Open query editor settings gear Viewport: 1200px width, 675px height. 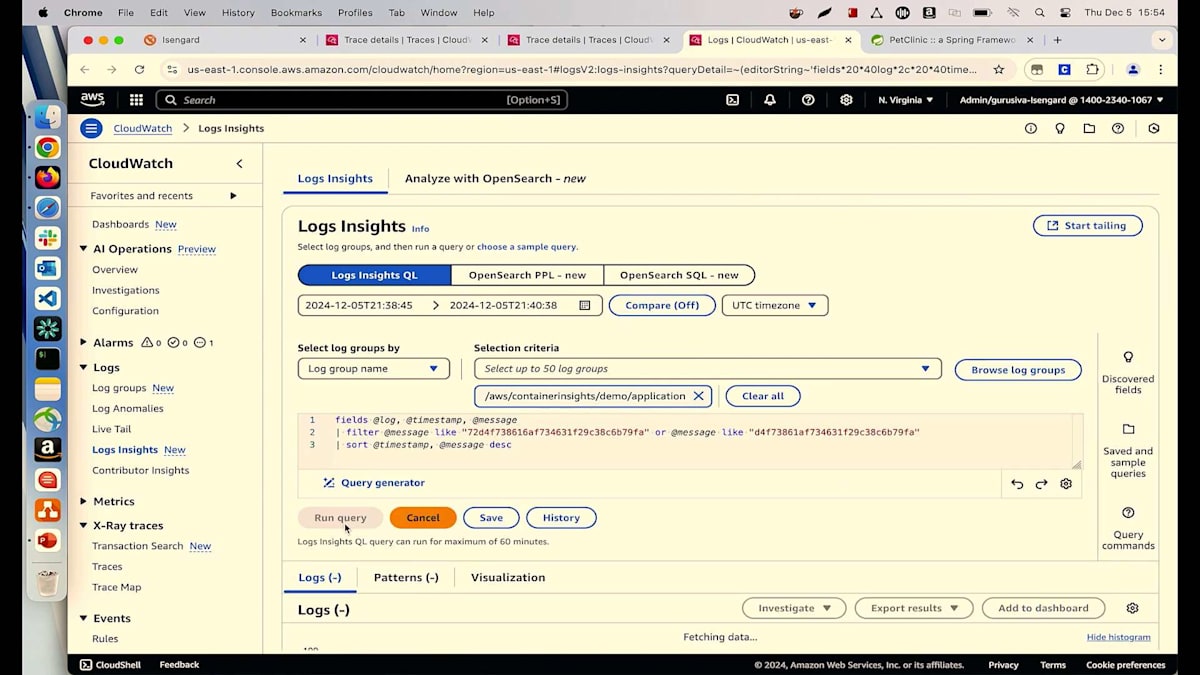click(x=1066, y=484)
